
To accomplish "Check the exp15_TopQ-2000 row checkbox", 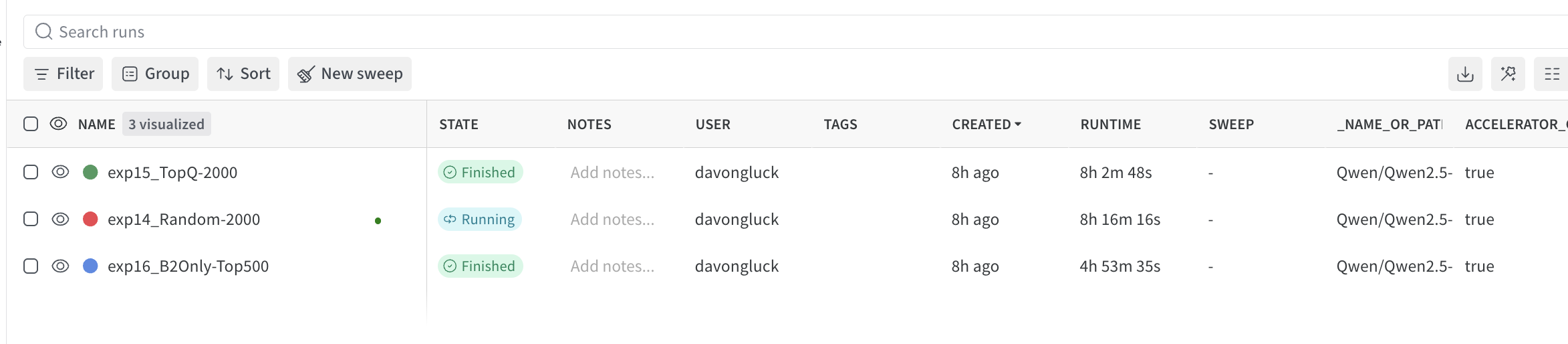I will pyautogui.click(x=31, y=172).
